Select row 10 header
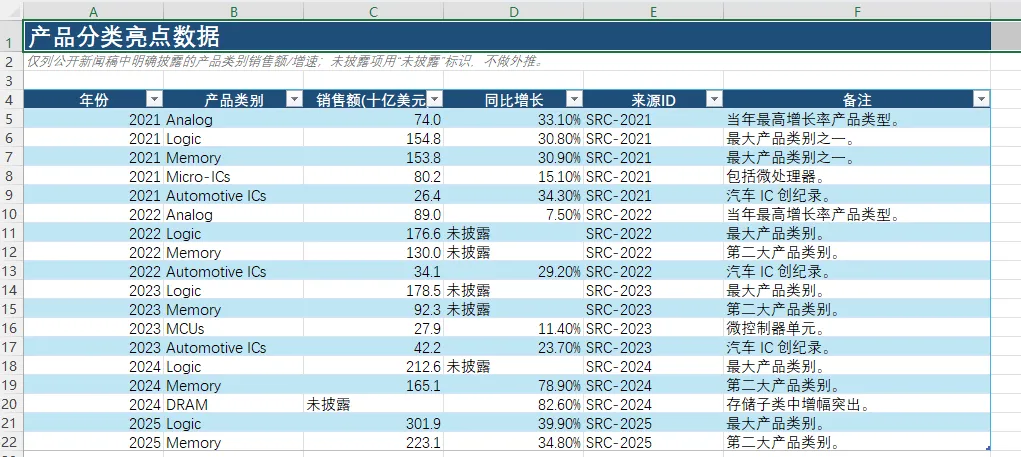Viewport: 1021px width, 457px height. tap(11, 214)
